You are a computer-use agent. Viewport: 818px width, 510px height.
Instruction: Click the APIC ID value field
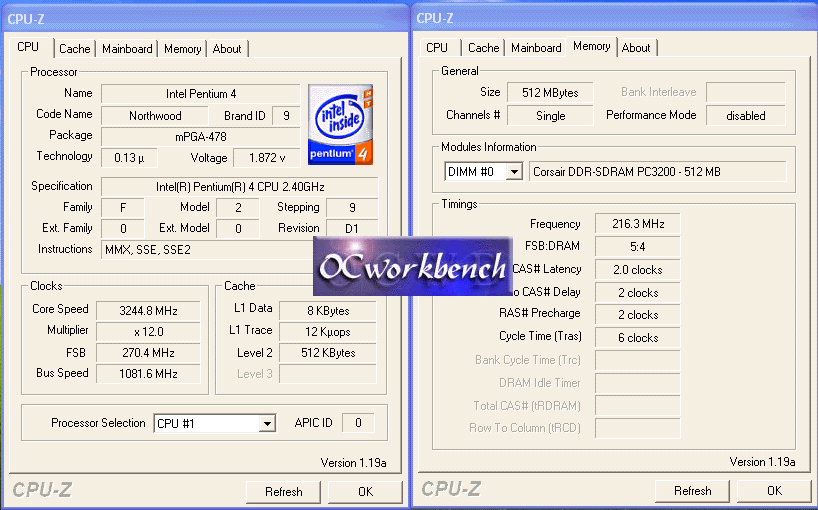click(x=358, y=423)
